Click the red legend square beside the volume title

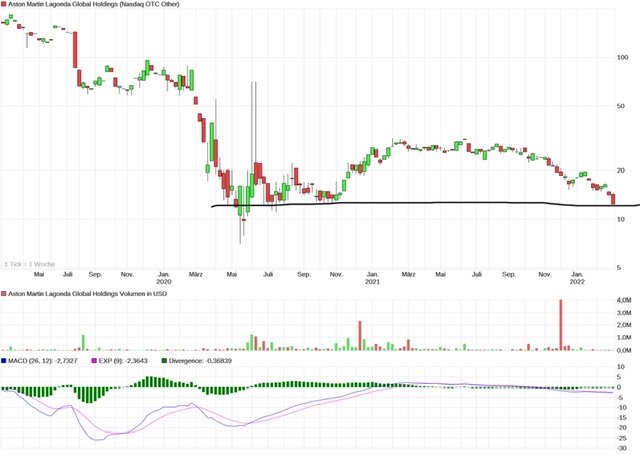point(4,294)
